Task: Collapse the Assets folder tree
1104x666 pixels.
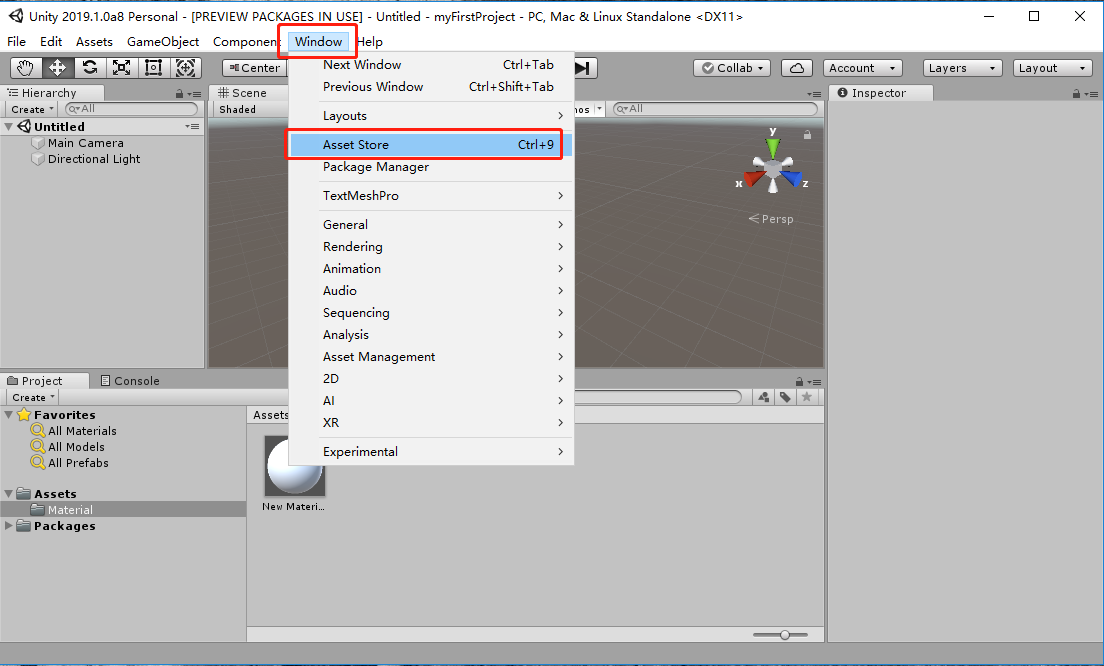Action: coord(8,494)
